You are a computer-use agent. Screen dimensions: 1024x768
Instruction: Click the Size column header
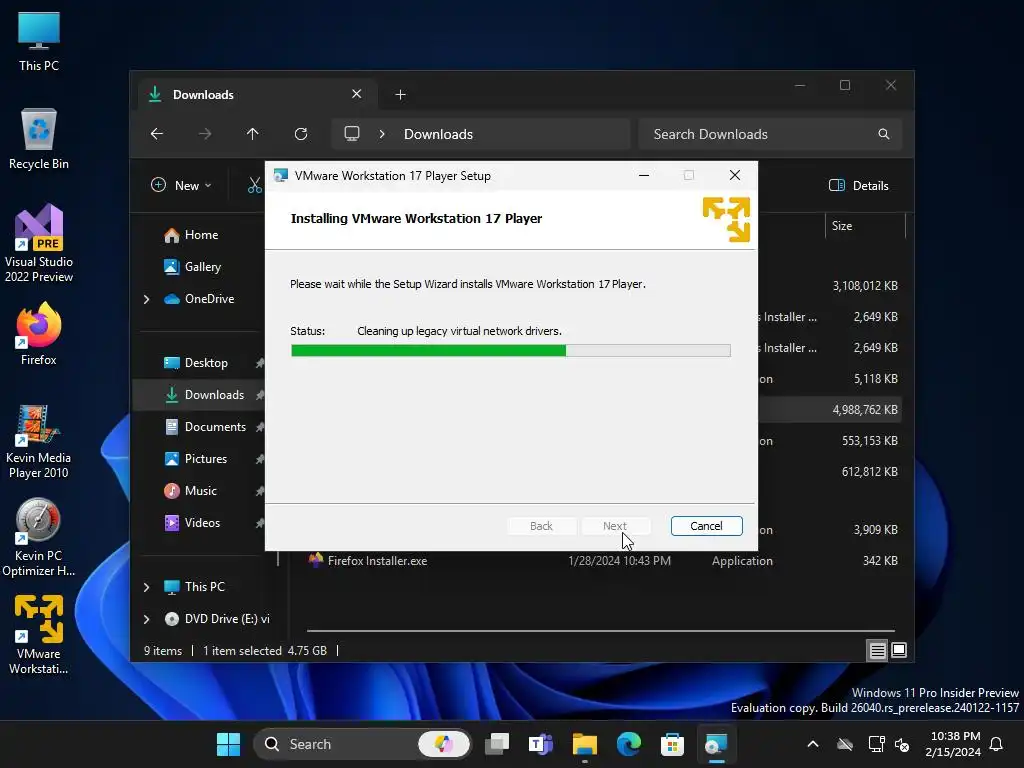(865, 226)
